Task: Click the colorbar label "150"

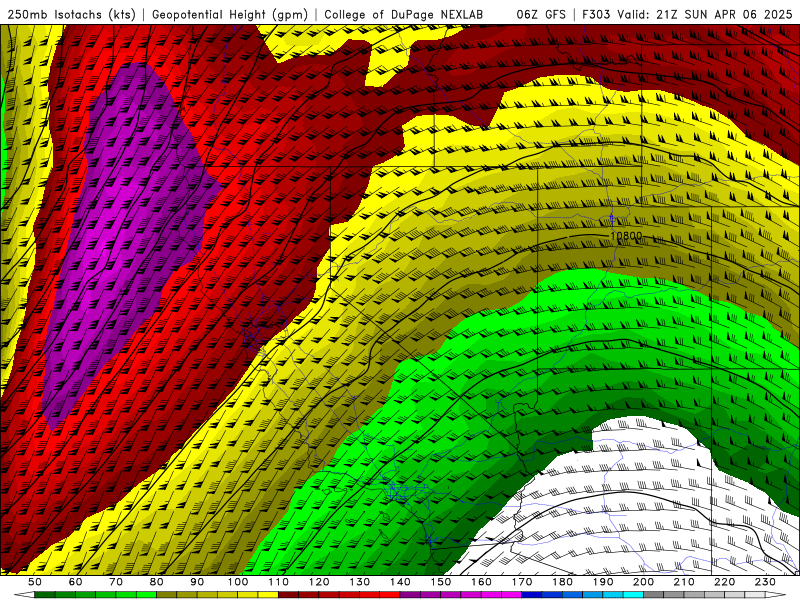Action: coord(441,582)
